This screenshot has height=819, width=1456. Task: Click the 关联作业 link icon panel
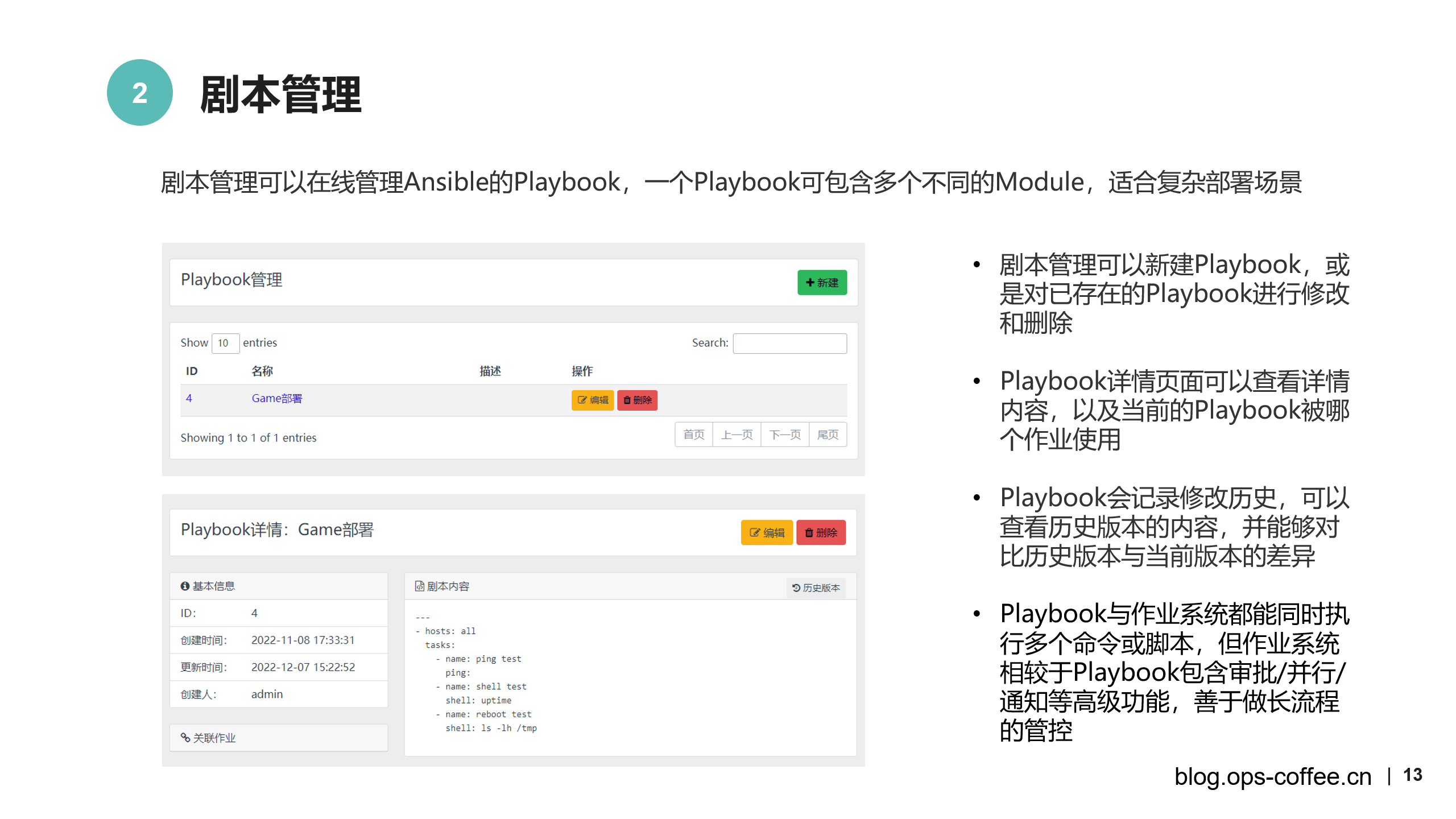pyautogui.click(x=208, y=738)
